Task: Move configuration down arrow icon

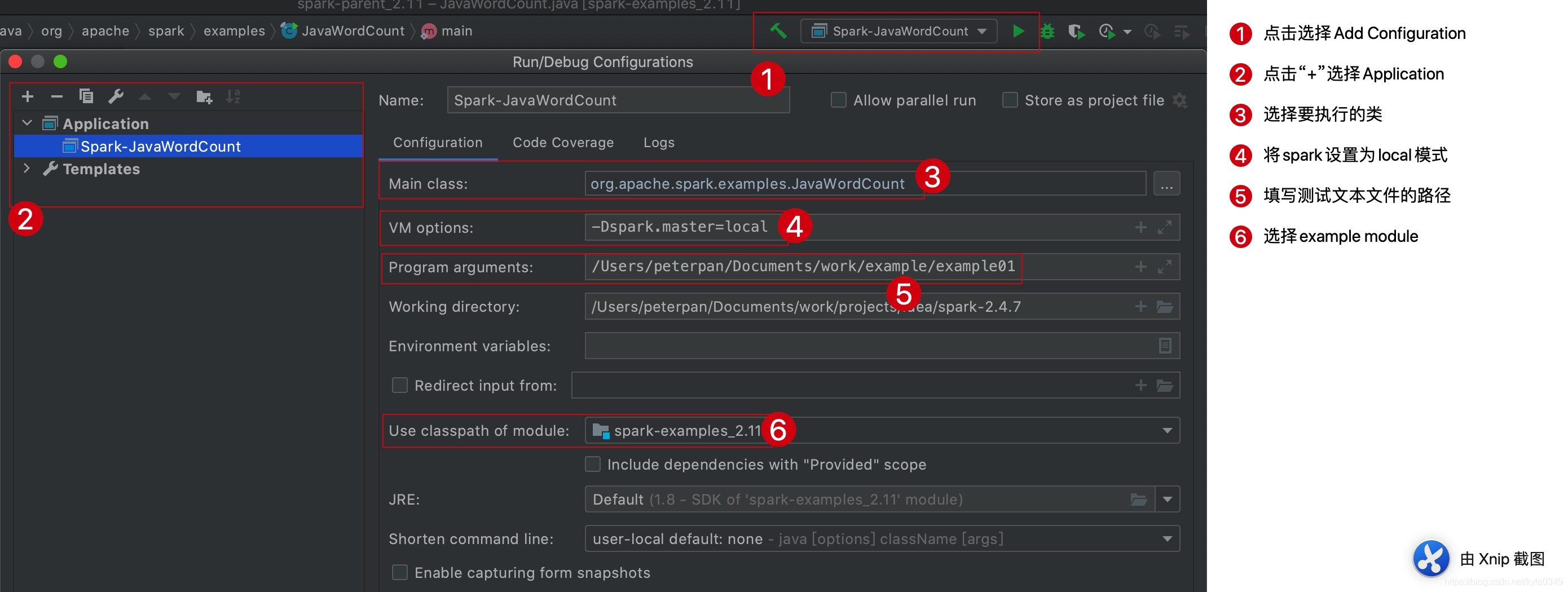Action: pyautogui.click(x=174, y=96)
